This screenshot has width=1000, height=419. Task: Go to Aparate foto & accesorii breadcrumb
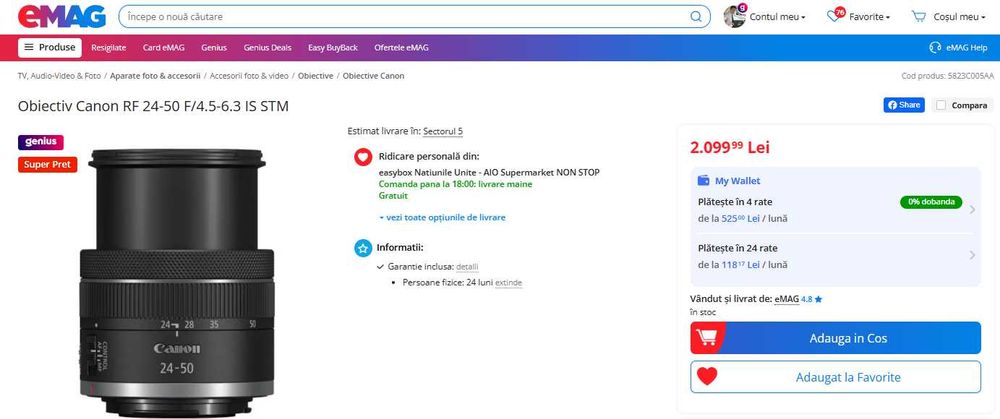click(x=155, y=76)
